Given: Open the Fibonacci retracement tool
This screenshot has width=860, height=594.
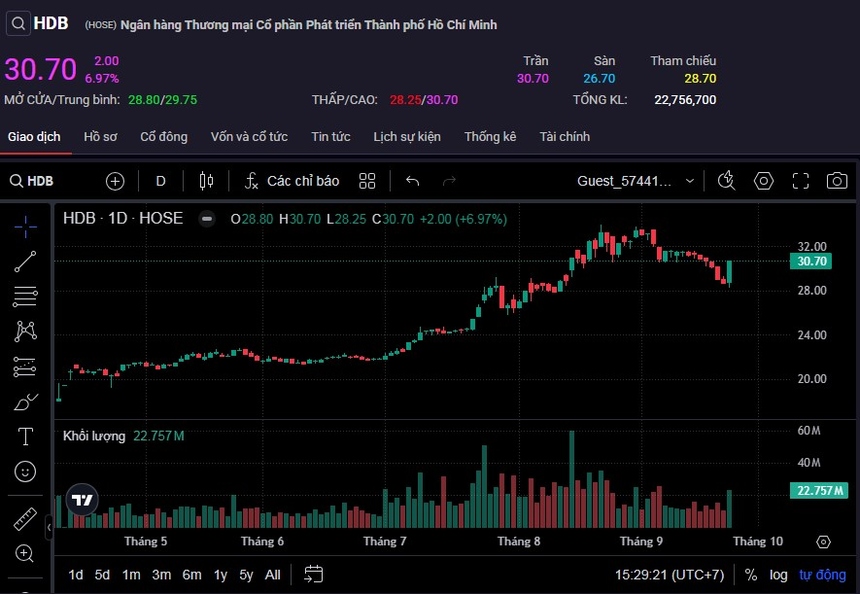Looking at the screenshot, I should (x=25, y=296).
